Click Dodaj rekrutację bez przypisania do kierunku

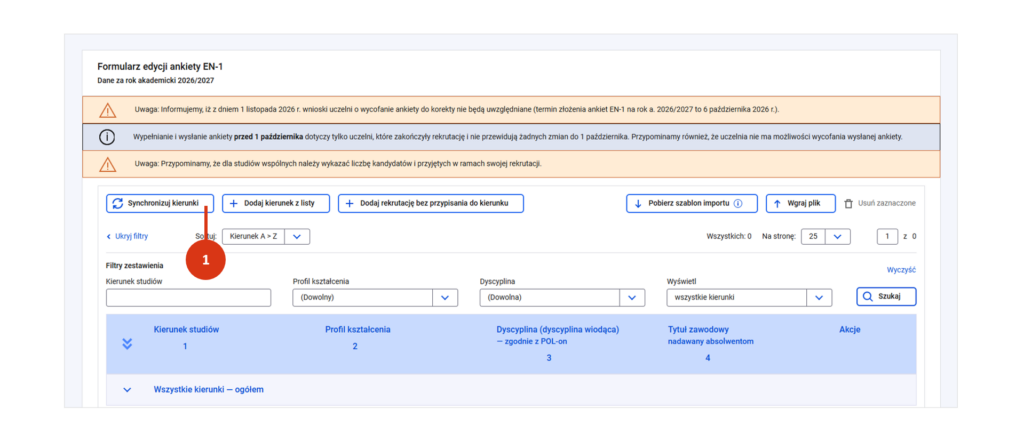(431, 203)
